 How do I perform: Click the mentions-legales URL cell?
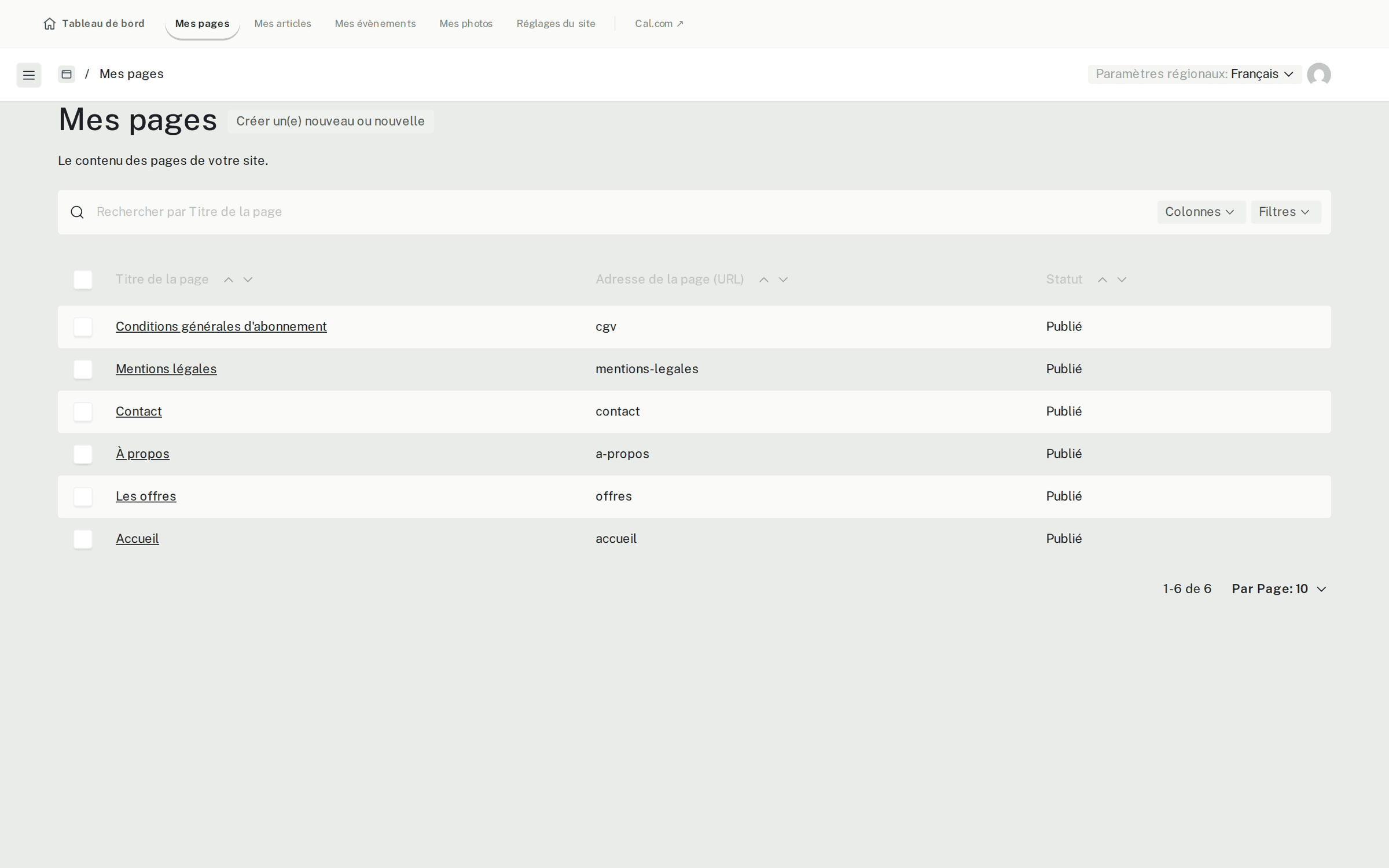646,369
